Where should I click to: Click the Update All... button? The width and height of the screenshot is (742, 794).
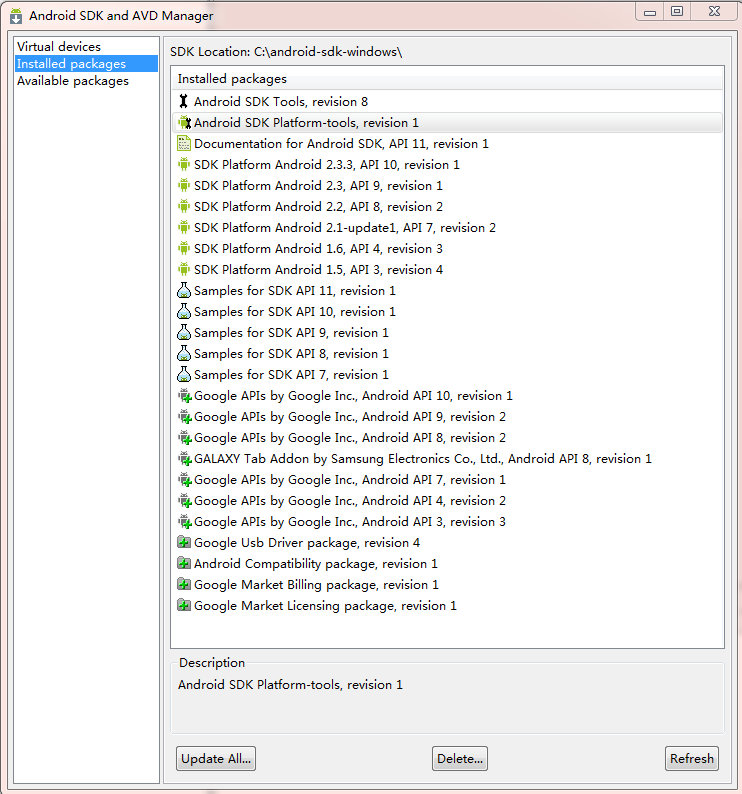216,758
